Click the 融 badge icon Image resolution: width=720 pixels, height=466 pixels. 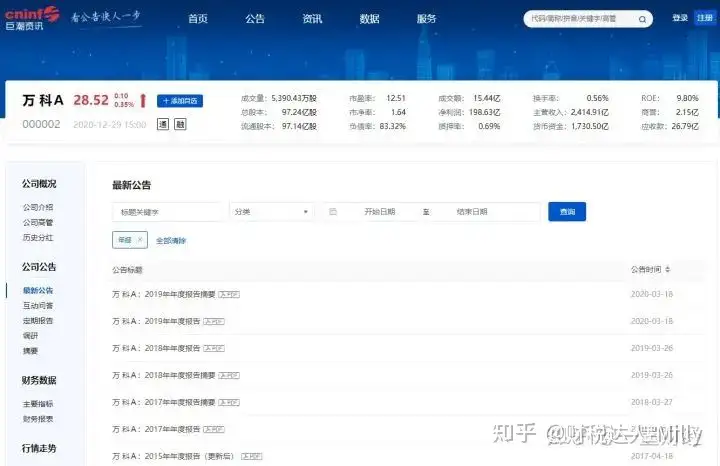[180, 124]
